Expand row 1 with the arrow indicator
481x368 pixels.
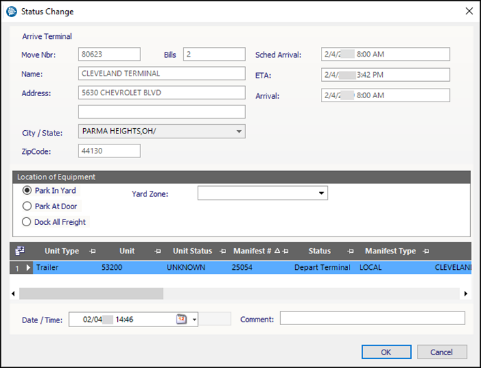coord(28,267)
